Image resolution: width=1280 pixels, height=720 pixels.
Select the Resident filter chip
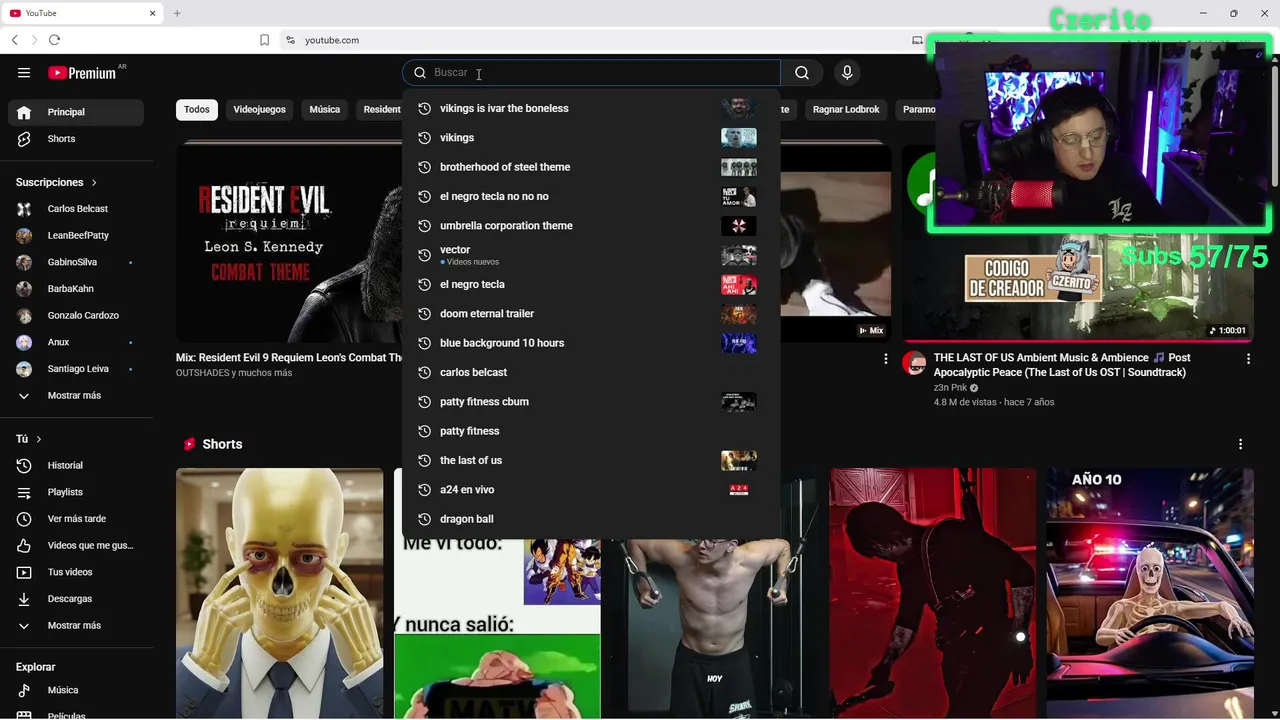point(380,109)
